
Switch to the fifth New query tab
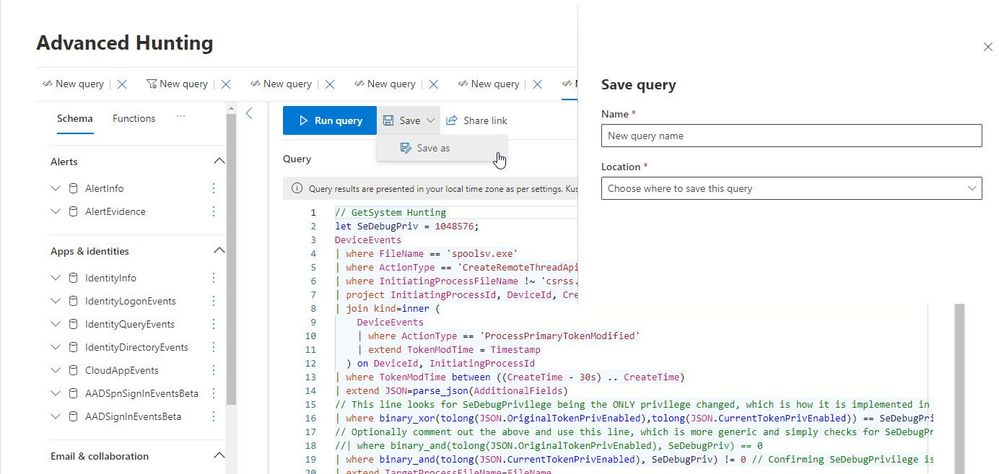pos(488,84)
